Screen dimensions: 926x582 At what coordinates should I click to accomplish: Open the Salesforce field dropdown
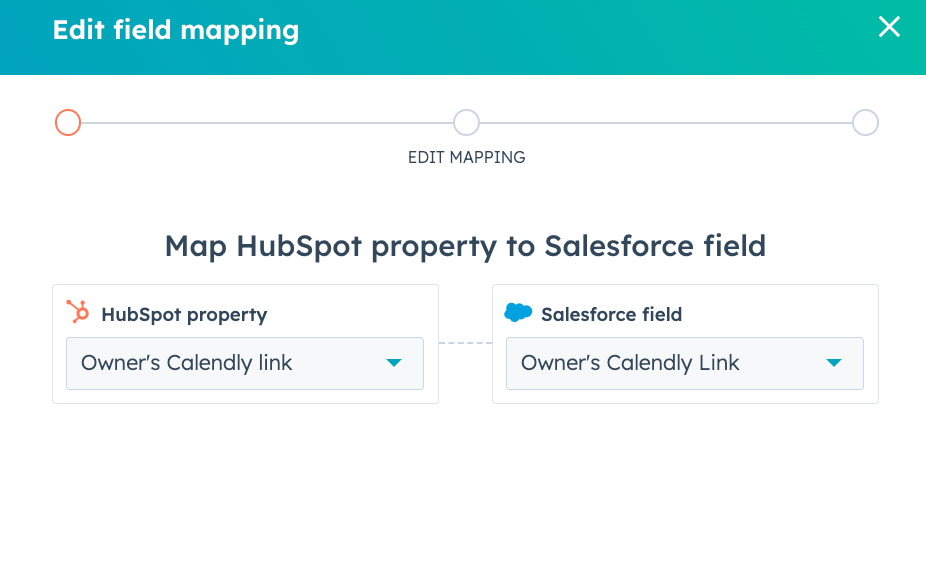click(685, 363)
